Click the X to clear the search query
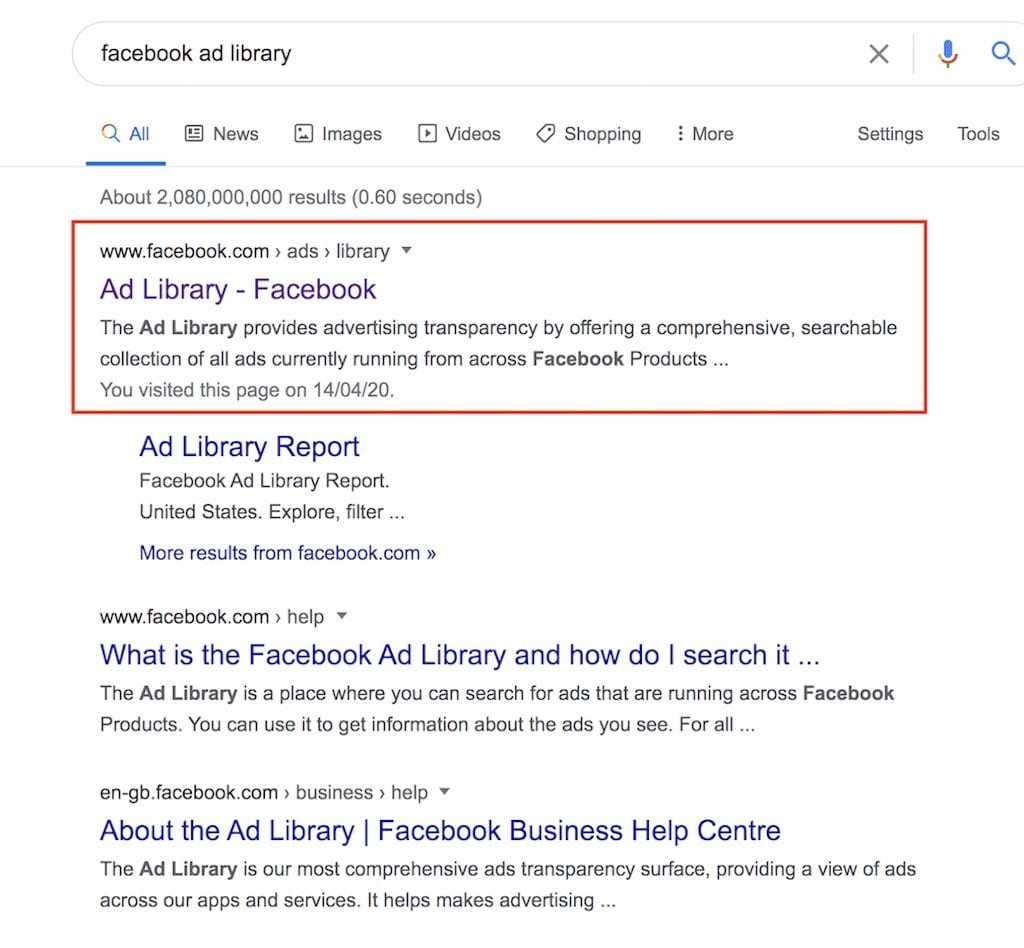Image resolution: width=1024 pixels, height=948 pixels. [x=878, y=54]
